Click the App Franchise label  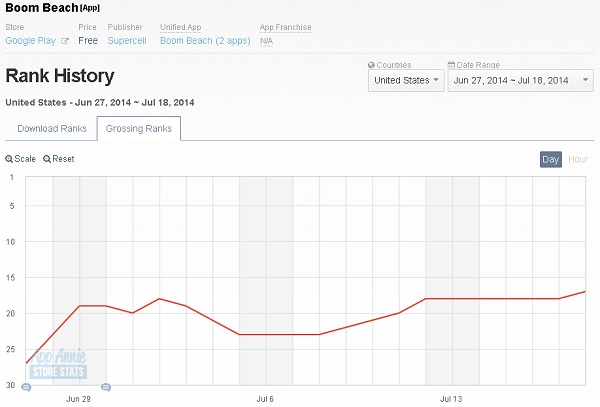point(285,27)
